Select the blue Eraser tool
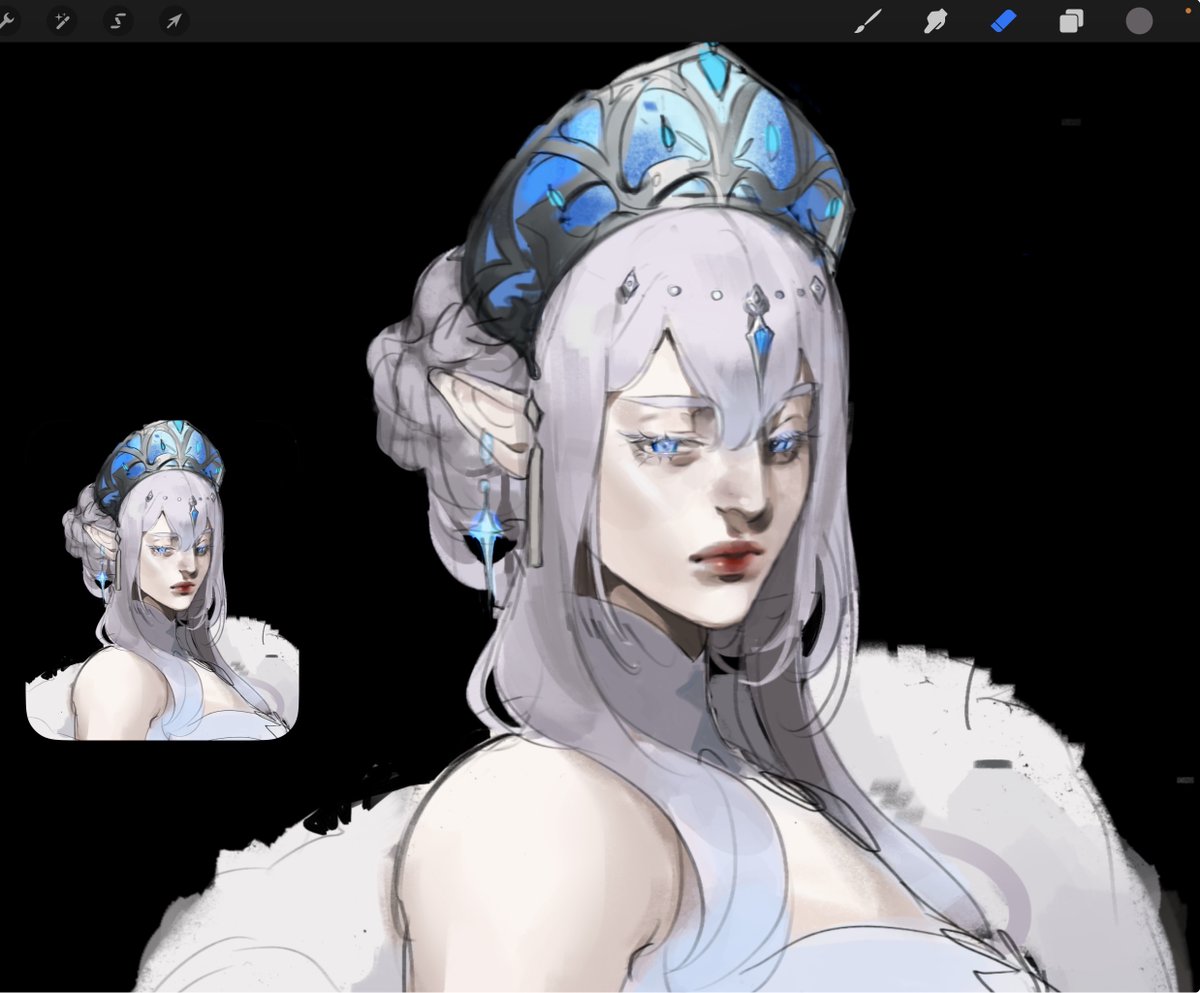Viewport: 1200px width, 993px height. (1003, 21)
